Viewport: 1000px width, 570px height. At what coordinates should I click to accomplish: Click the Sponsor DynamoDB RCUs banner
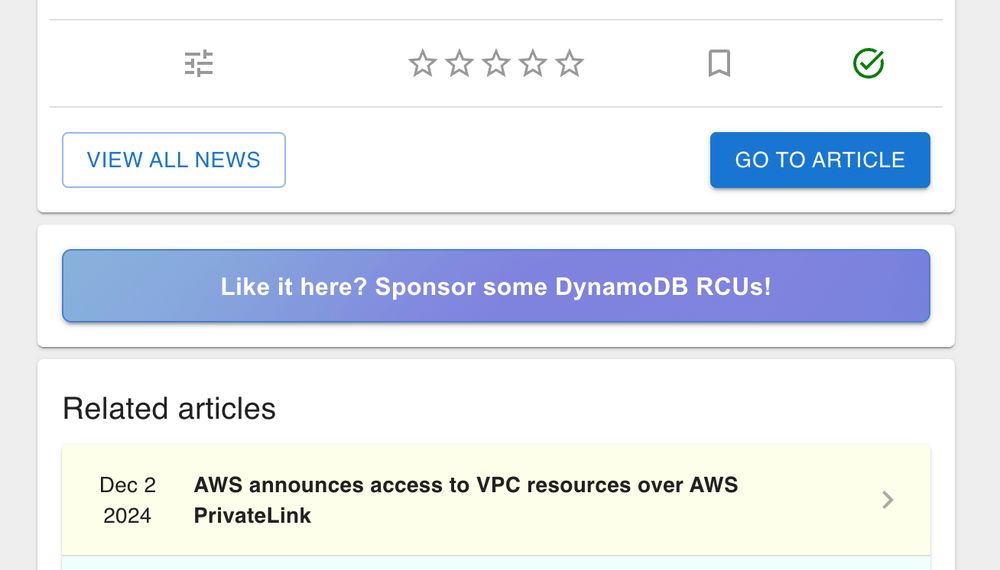click(x=496, y=287)
